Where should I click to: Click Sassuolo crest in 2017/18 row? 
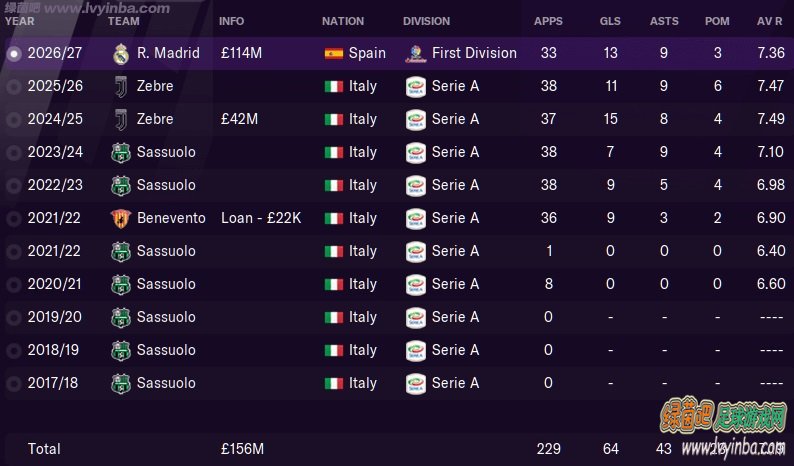[x=121, y=383]
